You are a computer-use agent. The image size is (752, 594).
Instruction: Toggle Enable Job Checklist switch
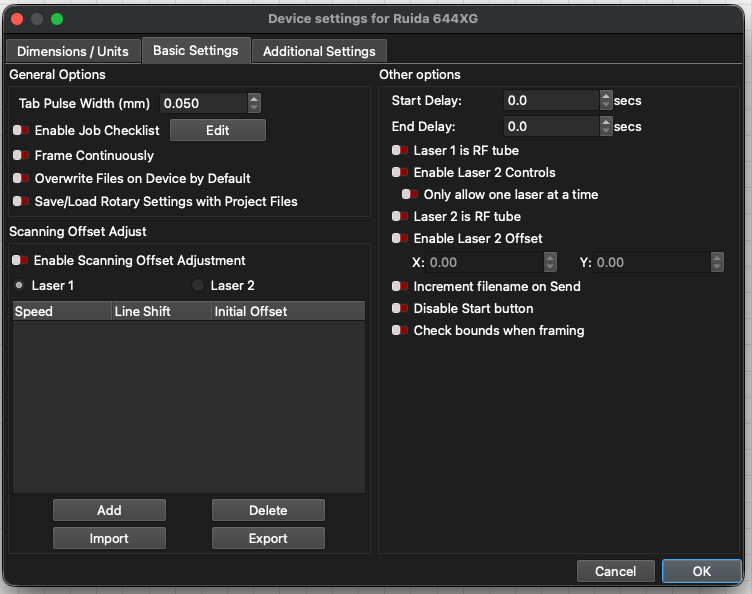[21, 130]
